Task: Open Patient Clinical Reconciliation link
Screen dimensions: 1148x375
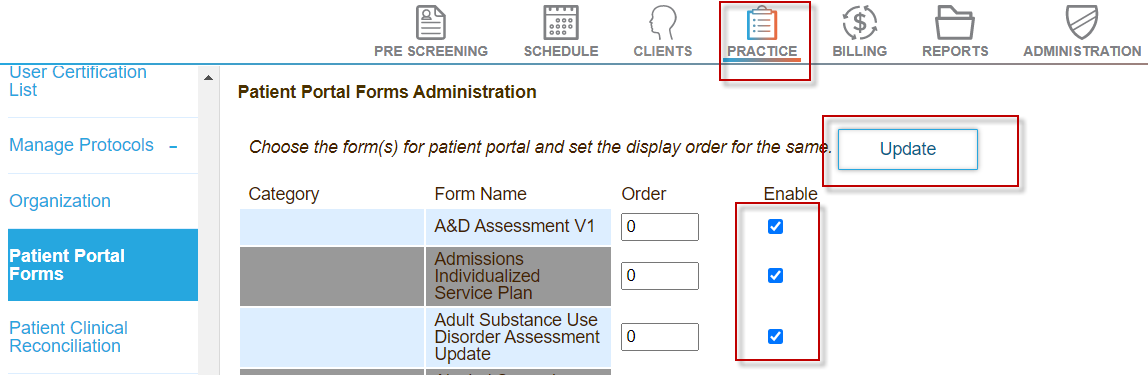Action: (68, 337)
